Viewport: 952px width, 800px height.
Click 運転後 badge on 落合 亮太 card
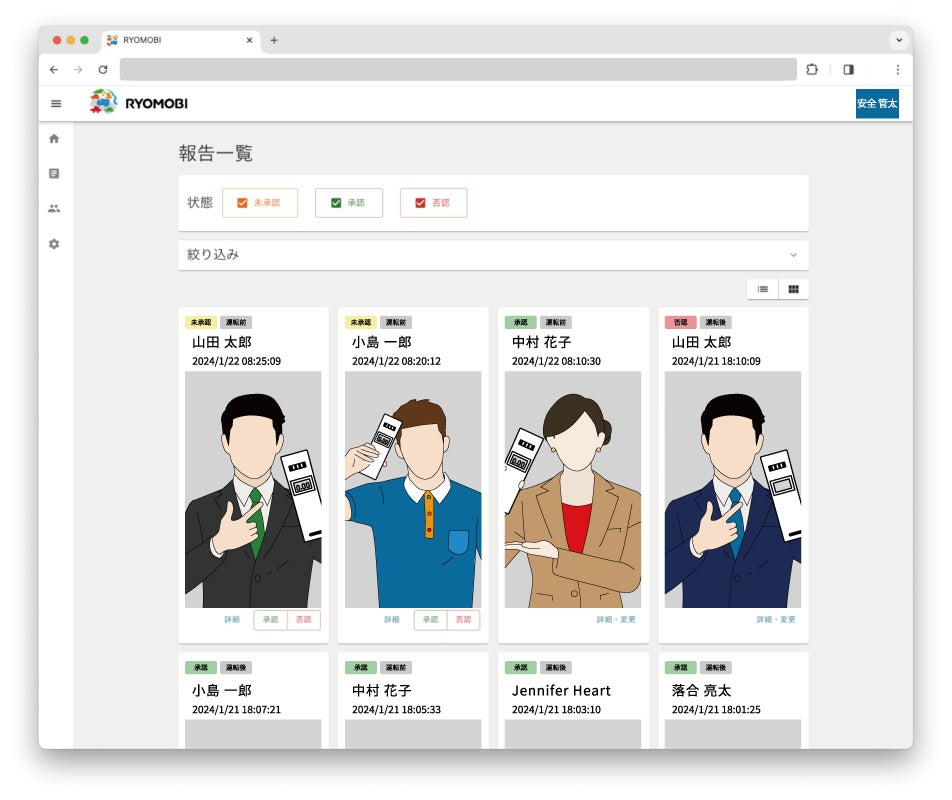tap(716, 668)
